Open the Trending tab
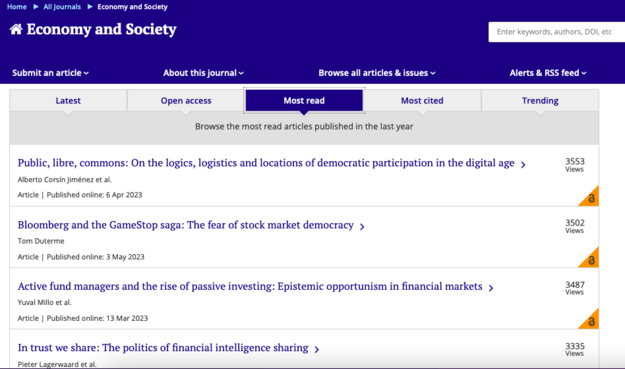Image resolution: width=625 pixels, height=369 pixels. (540, 100)
